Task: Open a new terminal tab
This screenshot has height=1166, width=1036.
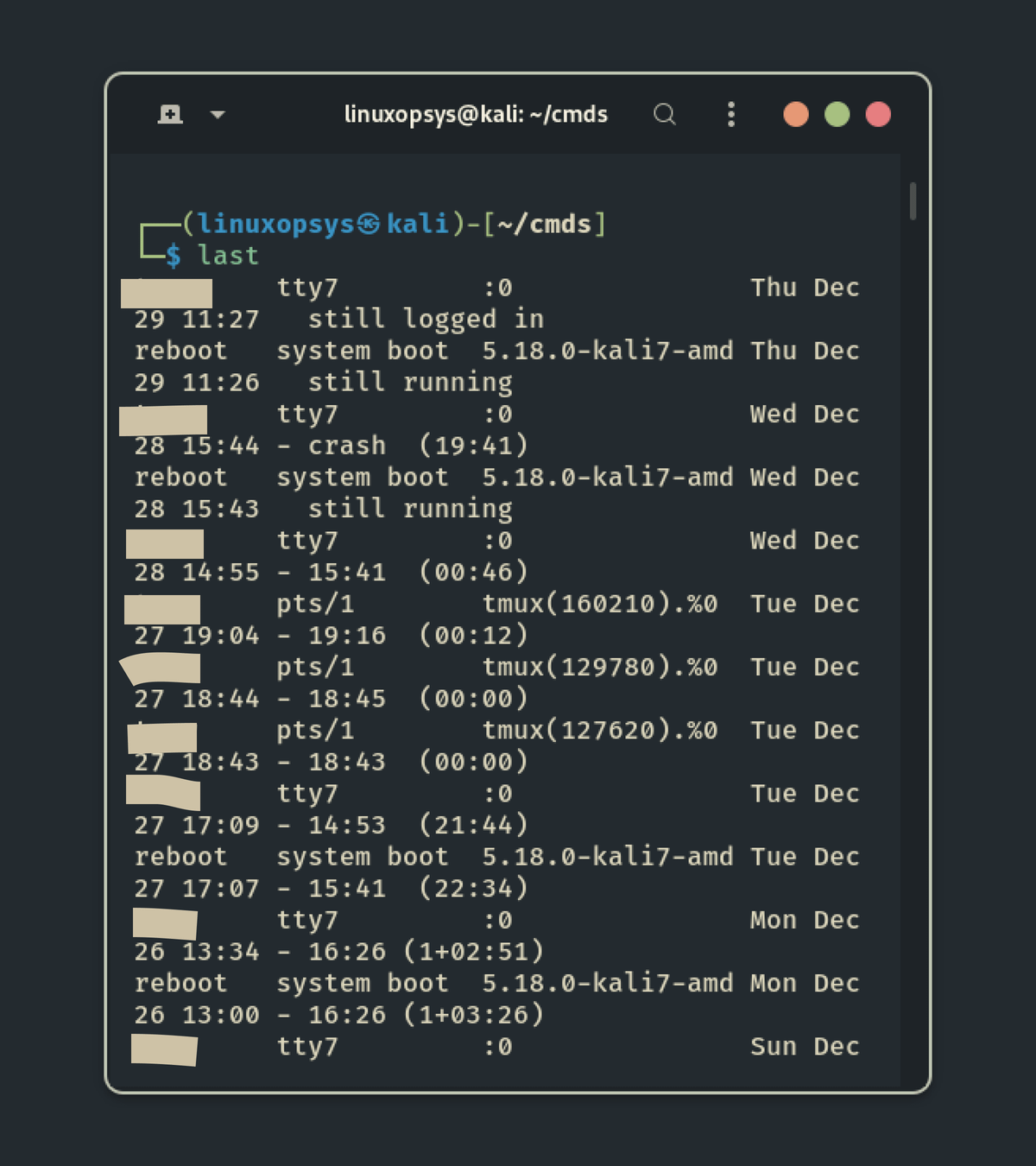Action: (170, 114)
